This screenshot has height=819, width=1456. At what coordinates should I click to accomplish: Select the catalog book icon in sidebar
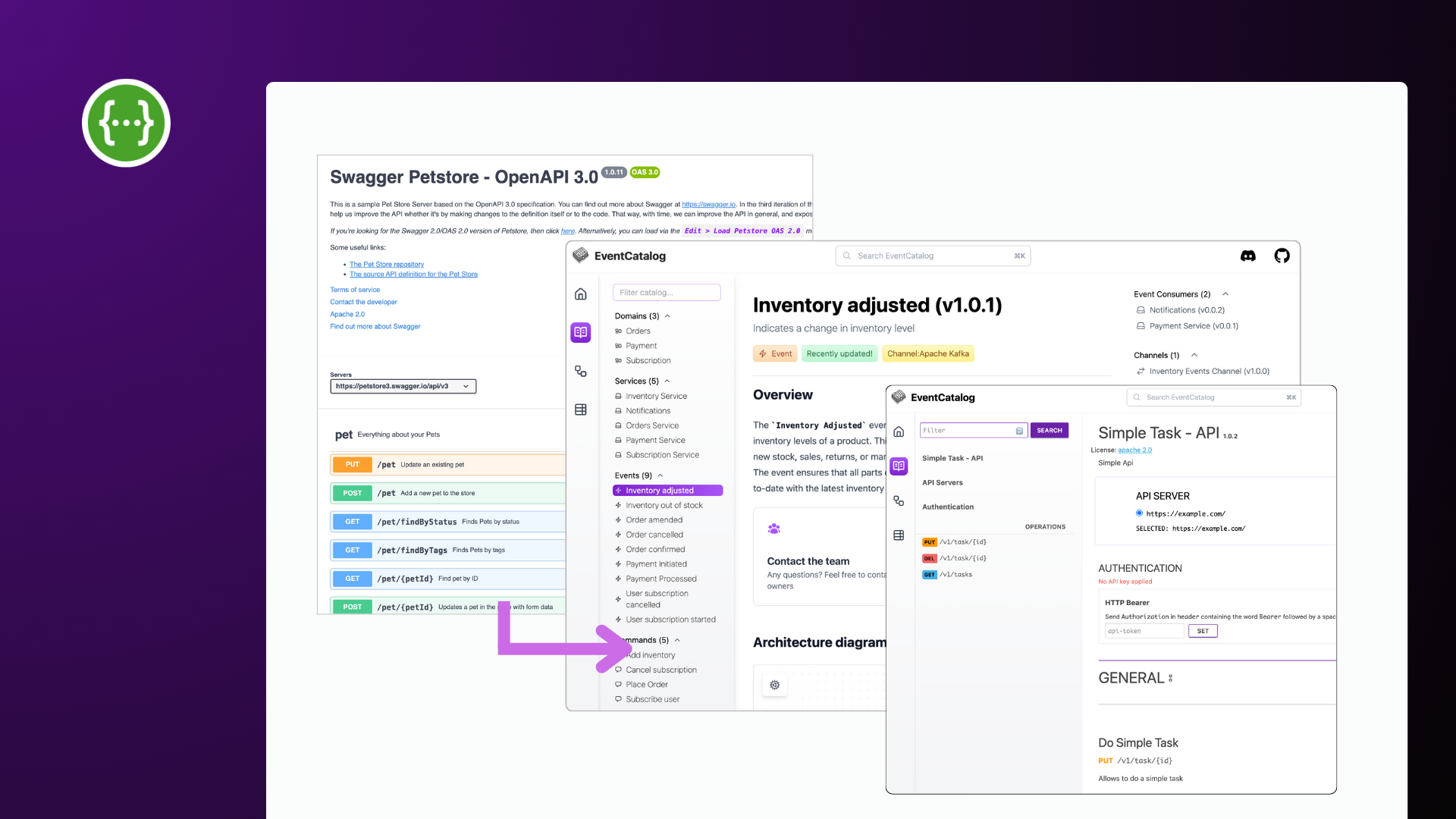coord(580,332)
